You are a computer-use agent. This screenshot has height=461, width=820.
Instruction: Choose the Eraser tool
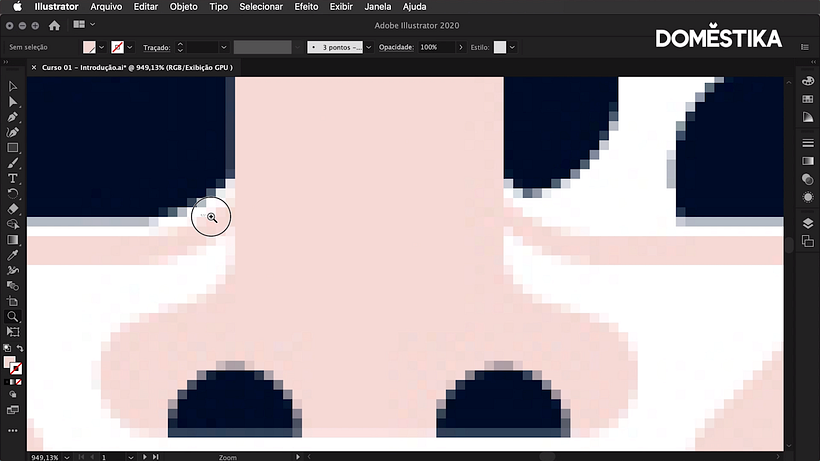13,209
